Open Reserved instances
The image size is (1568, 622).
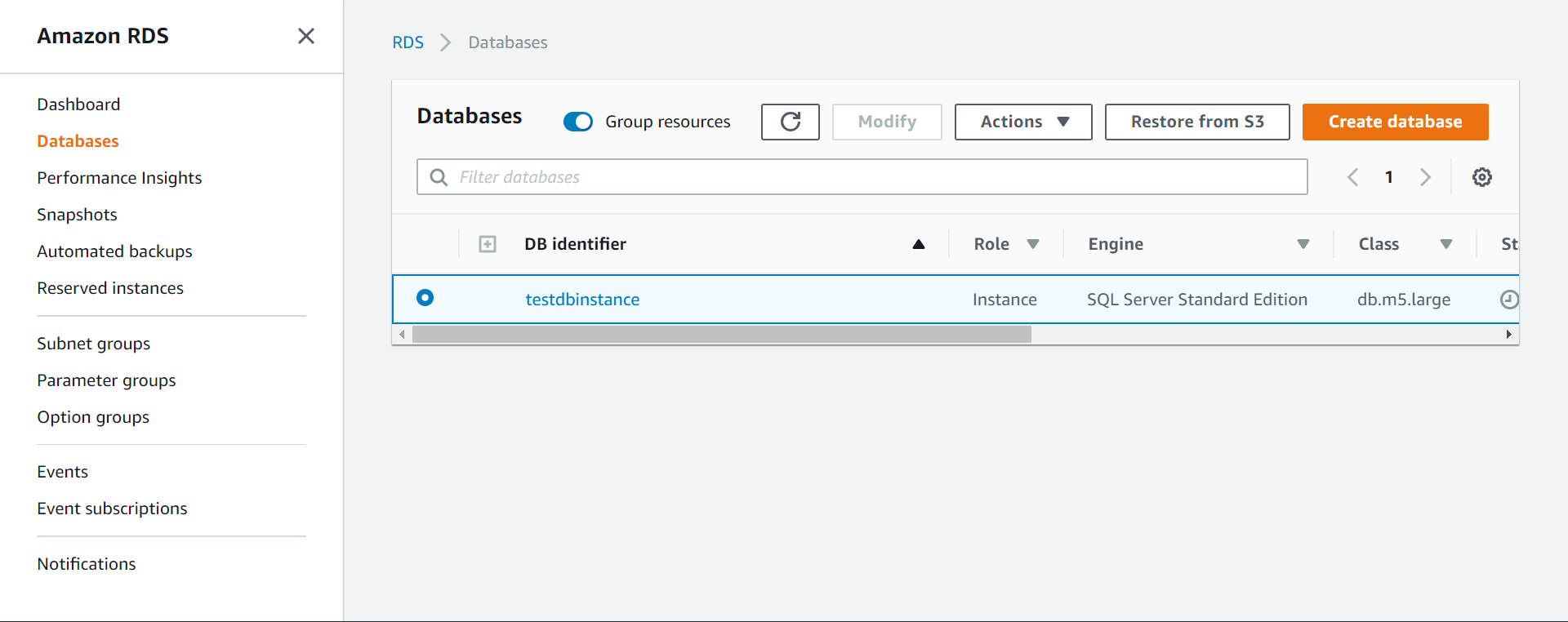pos(110,288)
